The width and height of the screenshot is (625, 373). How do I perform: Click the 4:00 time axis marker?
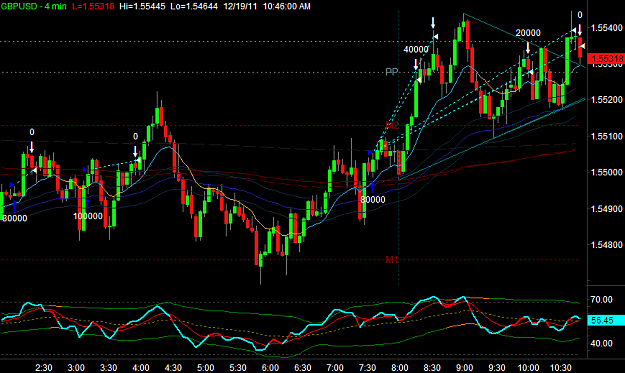click(x=141, y=367)
